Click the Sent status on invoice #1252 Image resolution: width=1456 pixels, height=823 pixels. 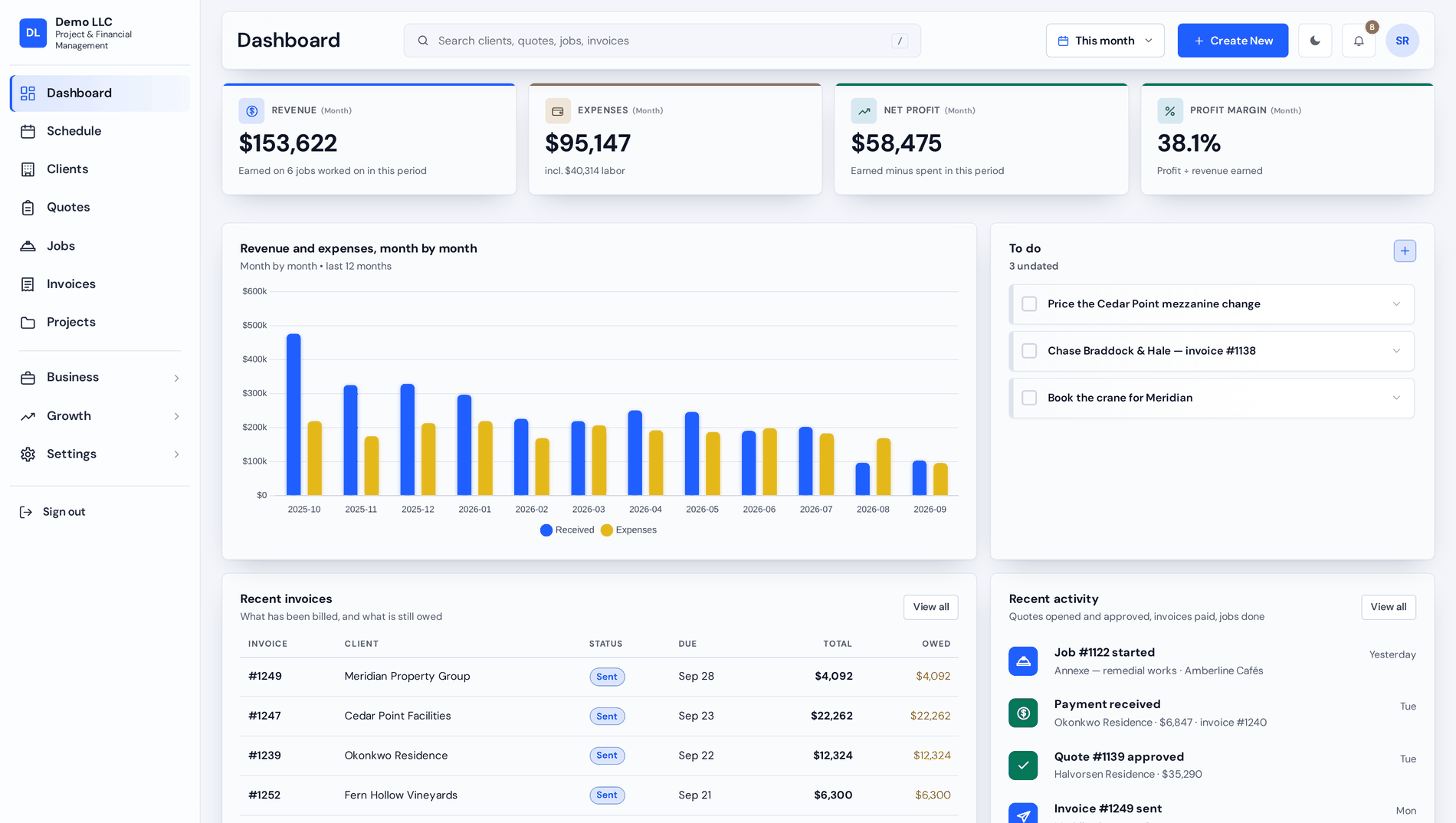[x=607, y=795]
